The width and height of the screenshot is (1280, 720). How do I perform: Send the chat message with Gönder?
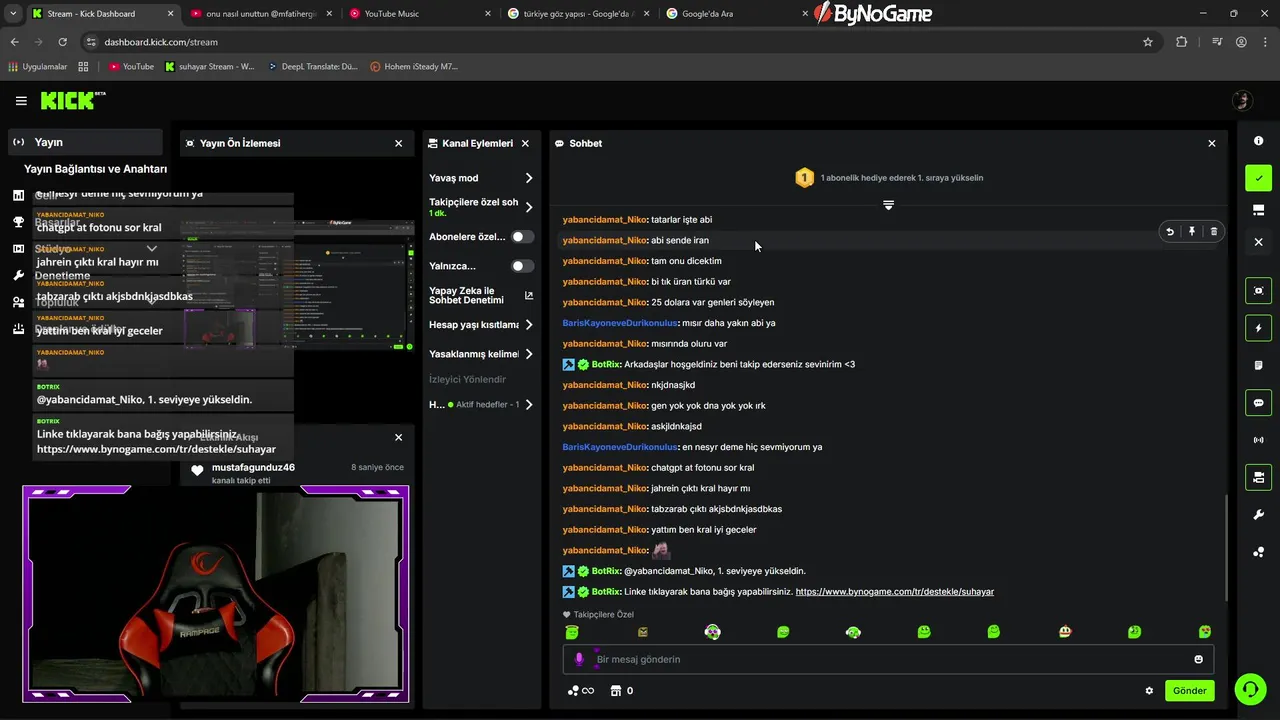(1190, 691)
